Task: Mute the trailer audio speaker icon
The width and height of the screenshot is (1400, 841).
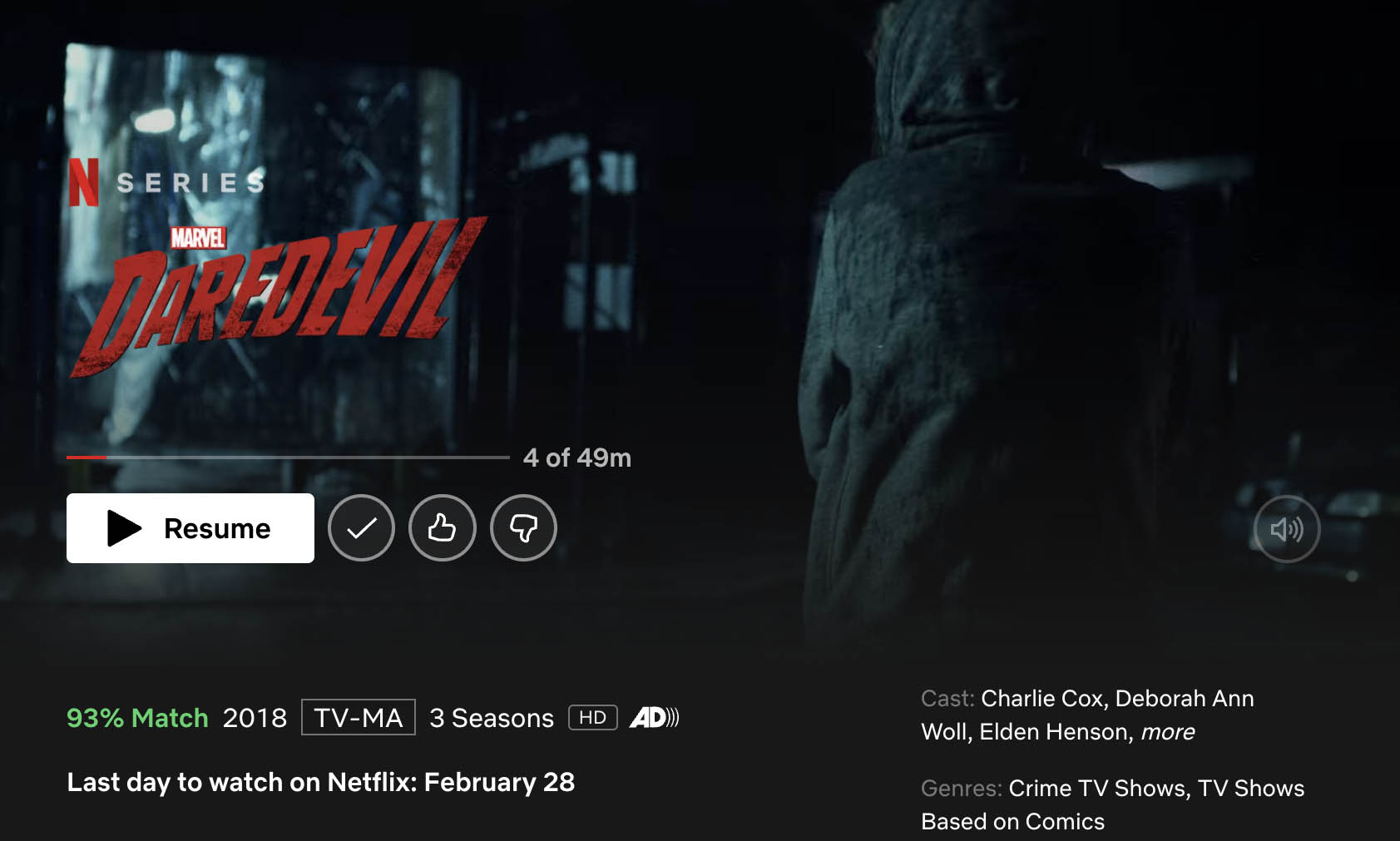Action: [x=1287, y=529]
